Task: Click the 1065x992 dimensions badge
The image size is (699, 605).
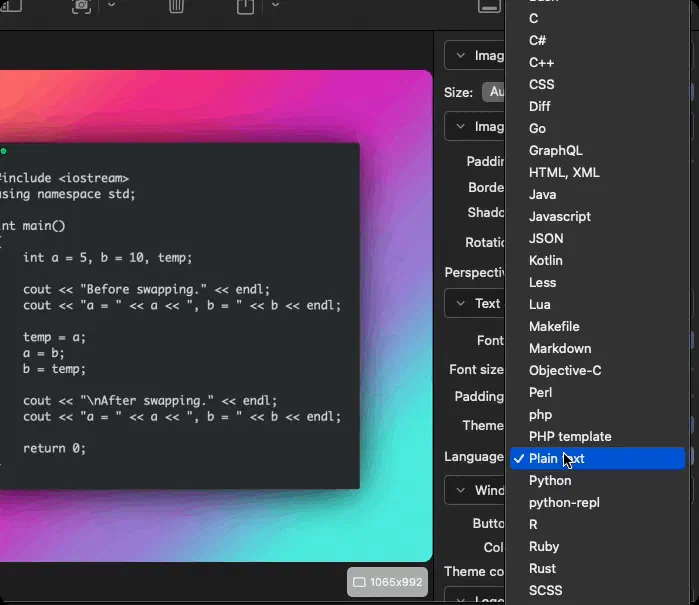Action: pos(387,582)
